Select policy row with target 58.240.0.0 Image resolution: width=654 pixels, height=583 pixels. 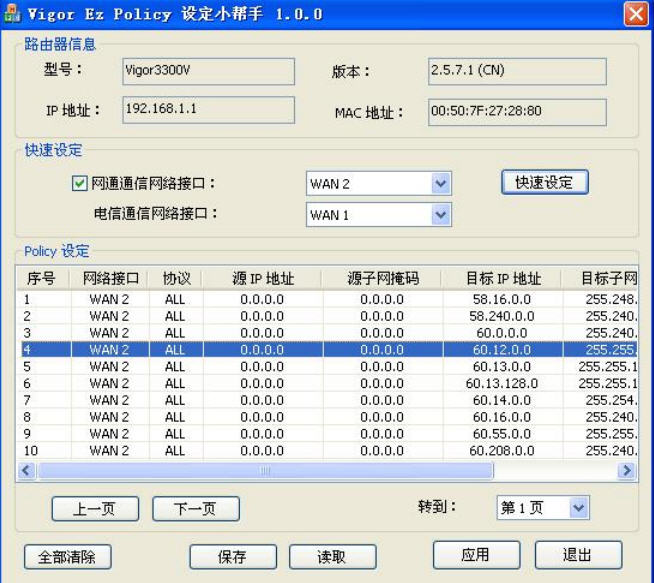tap(329, 316)
